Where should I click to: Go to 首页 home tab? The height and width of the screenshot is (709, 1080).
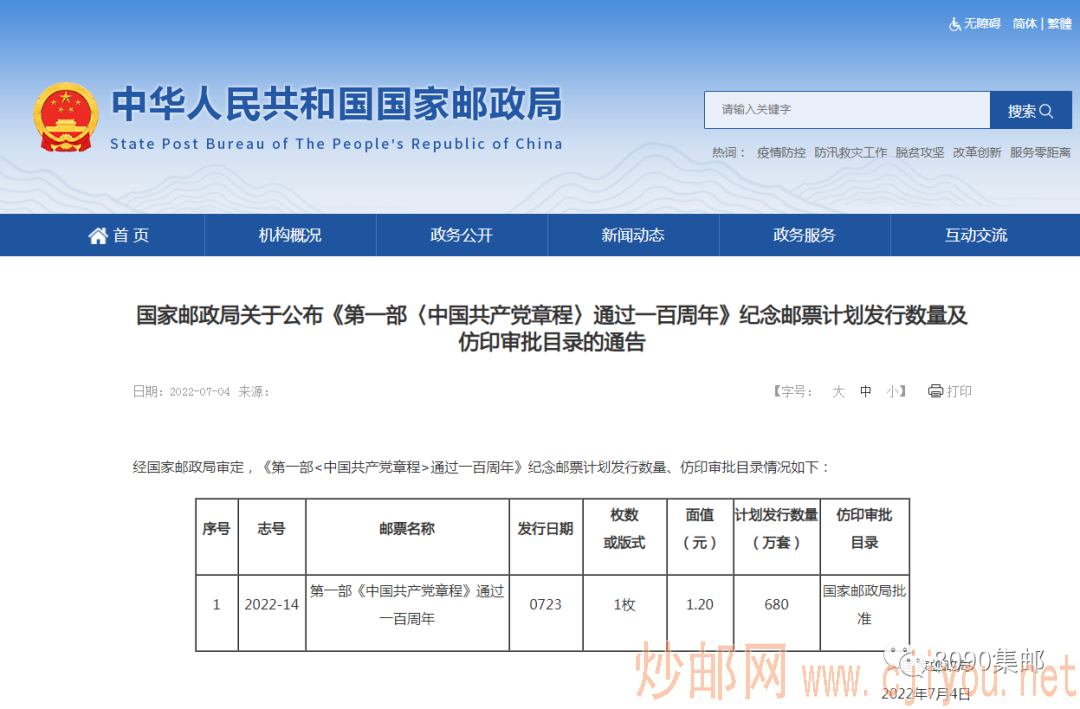(118, 236)
